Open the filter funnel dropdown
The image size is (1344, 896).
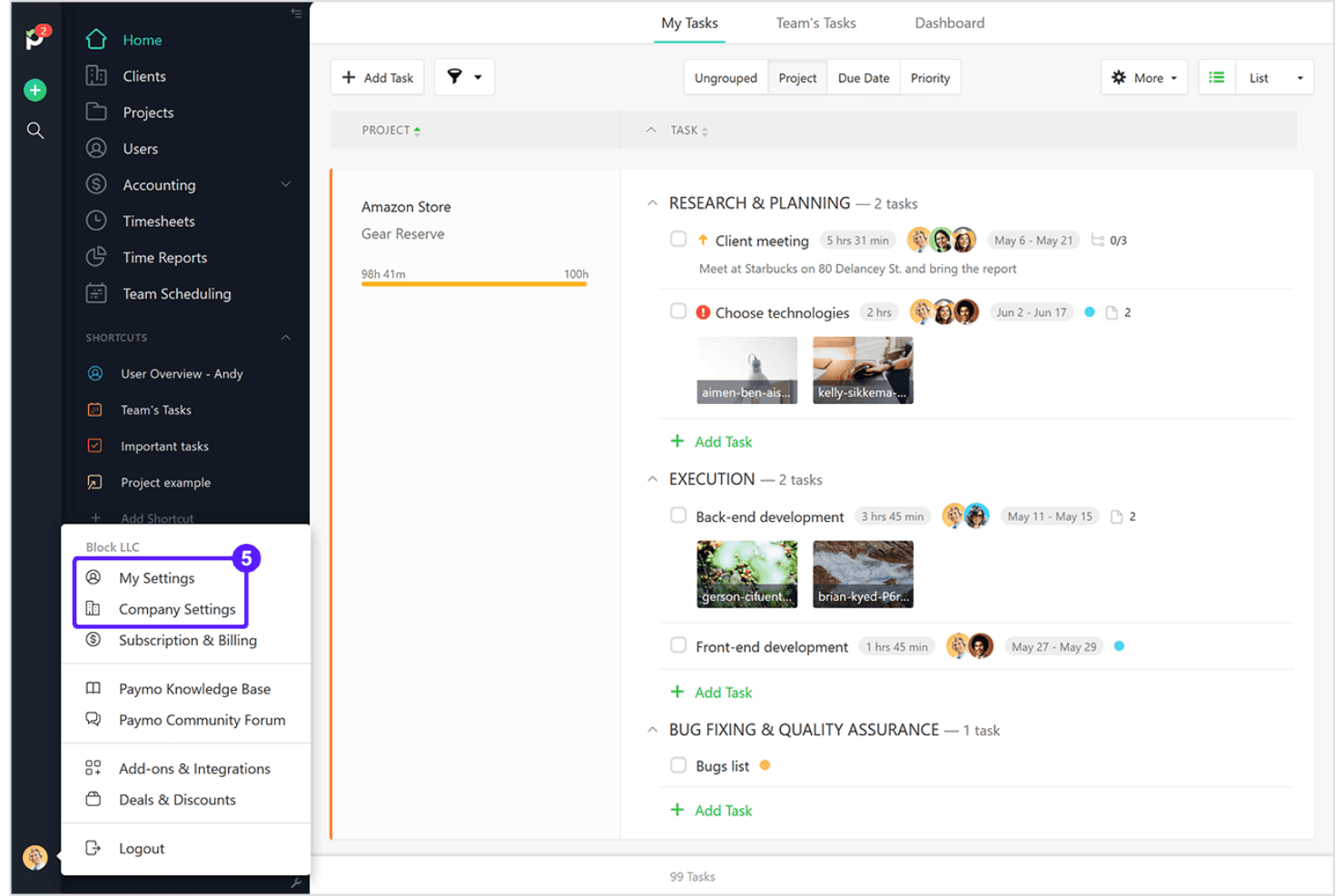click(464, 77)
